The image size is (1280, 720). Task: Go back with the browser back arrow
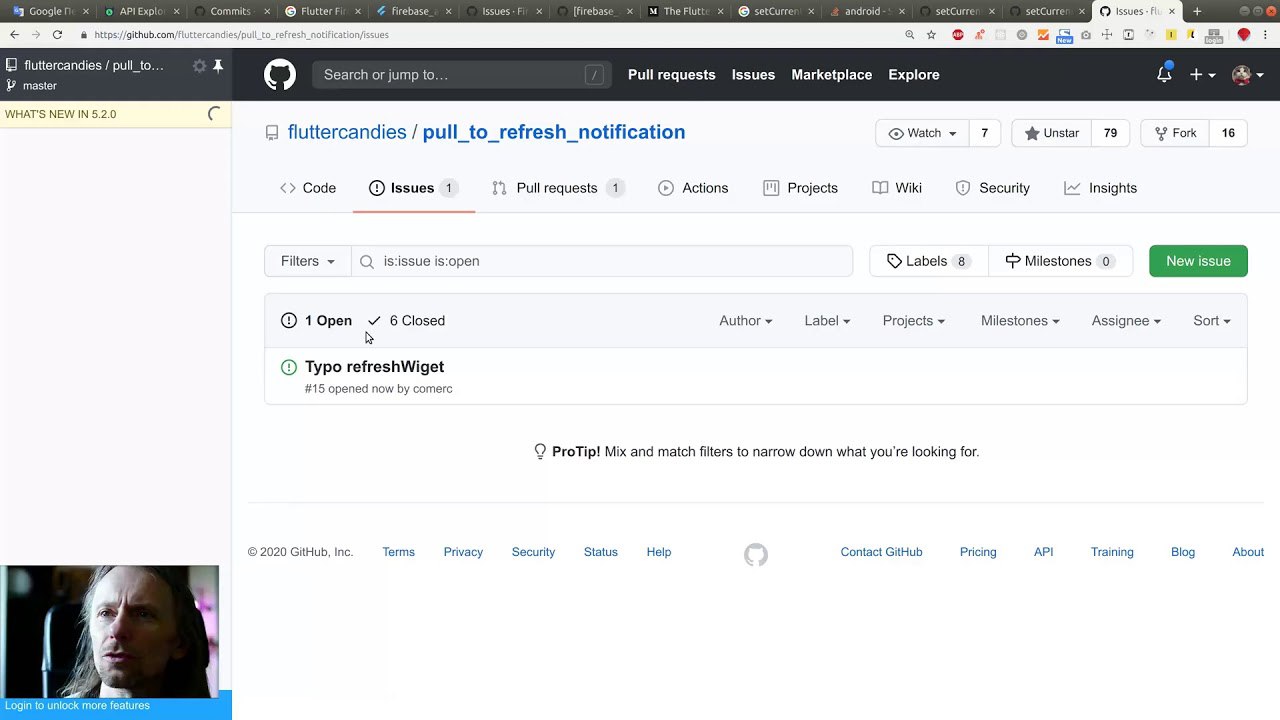coord(14,34)
